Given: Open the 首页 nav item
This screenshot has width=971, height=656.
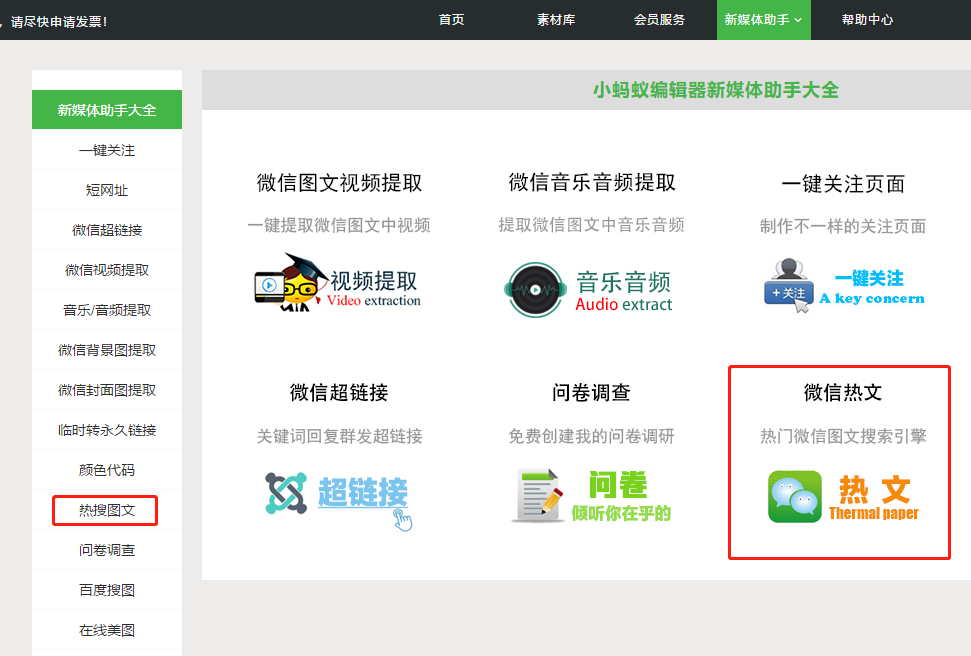Looking at the screenshot, I should click(x=451, y=20).
